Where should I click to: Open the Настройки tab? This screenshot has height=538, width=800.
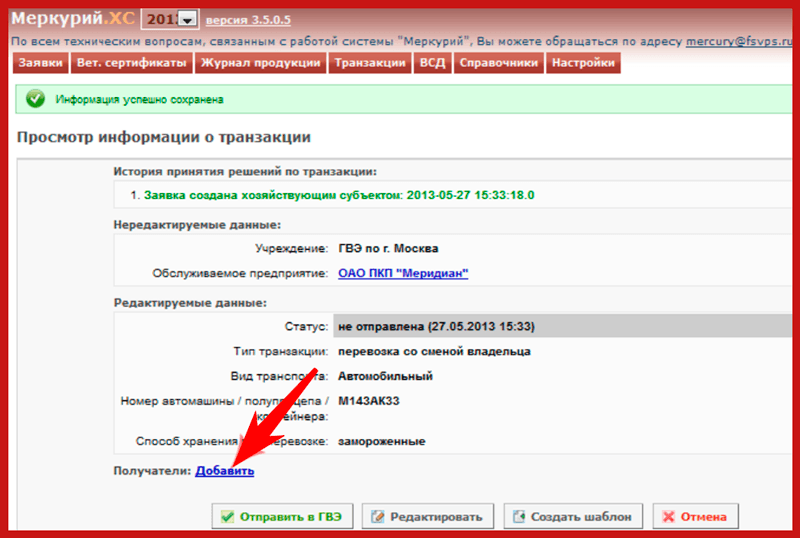pyautogui.click(x=583, y=63)
